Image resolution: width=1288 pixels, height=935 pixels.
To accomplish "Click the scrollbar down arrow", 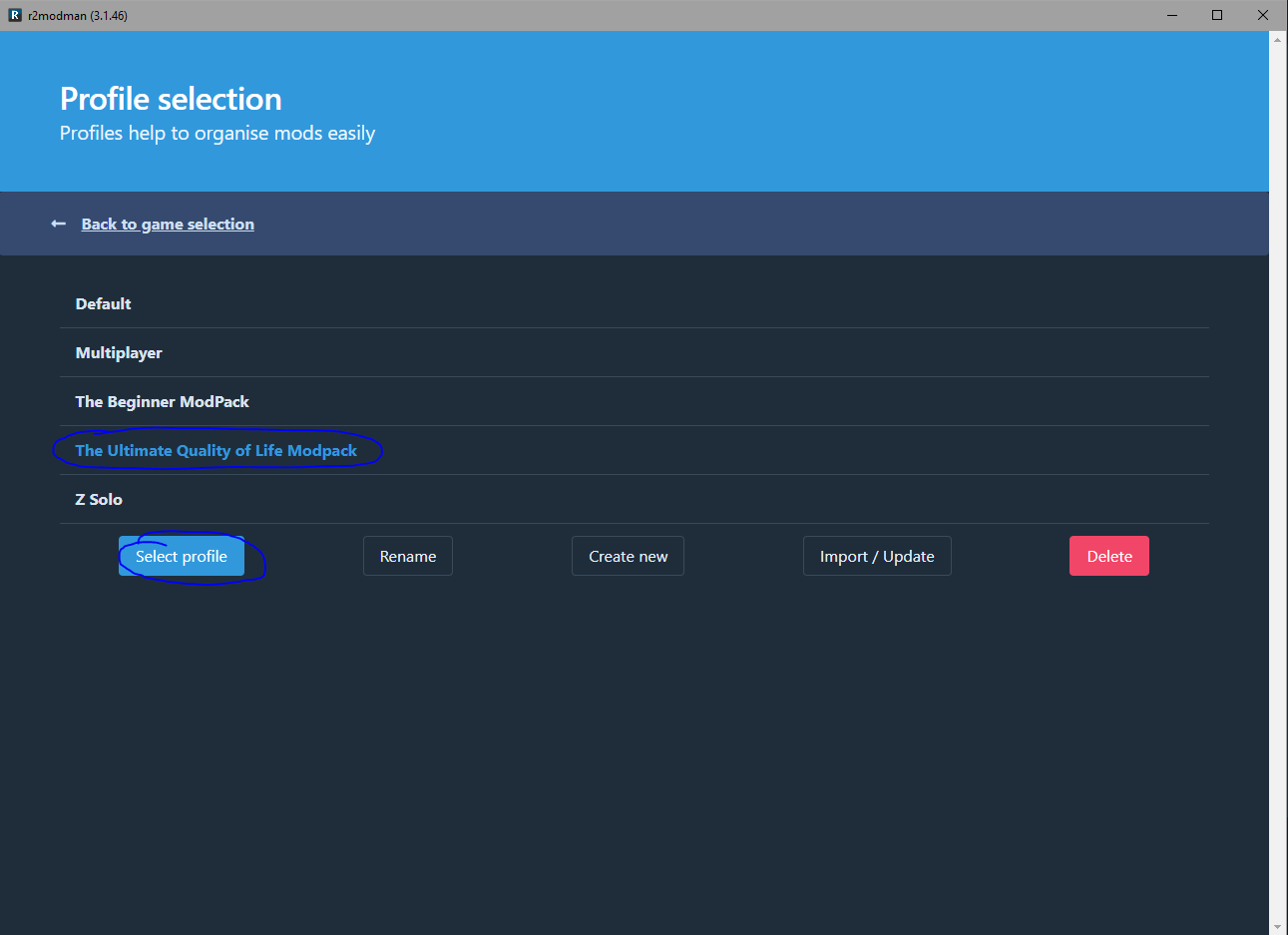I will coord(1278,926).
